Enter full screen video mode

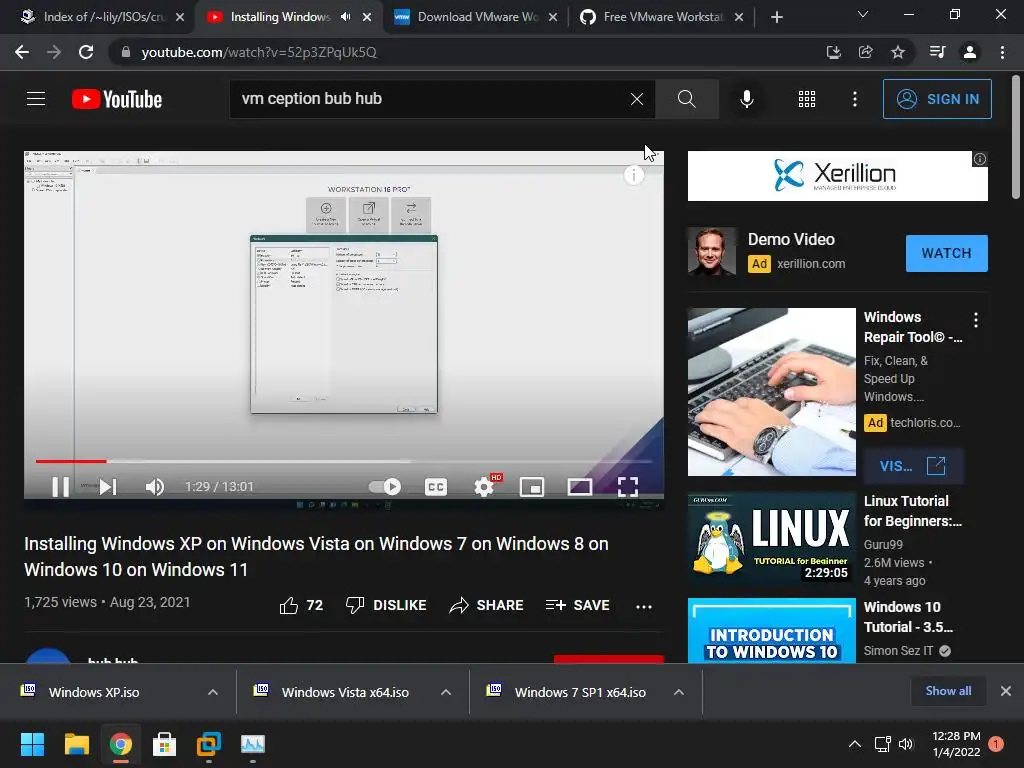[628, 487]
